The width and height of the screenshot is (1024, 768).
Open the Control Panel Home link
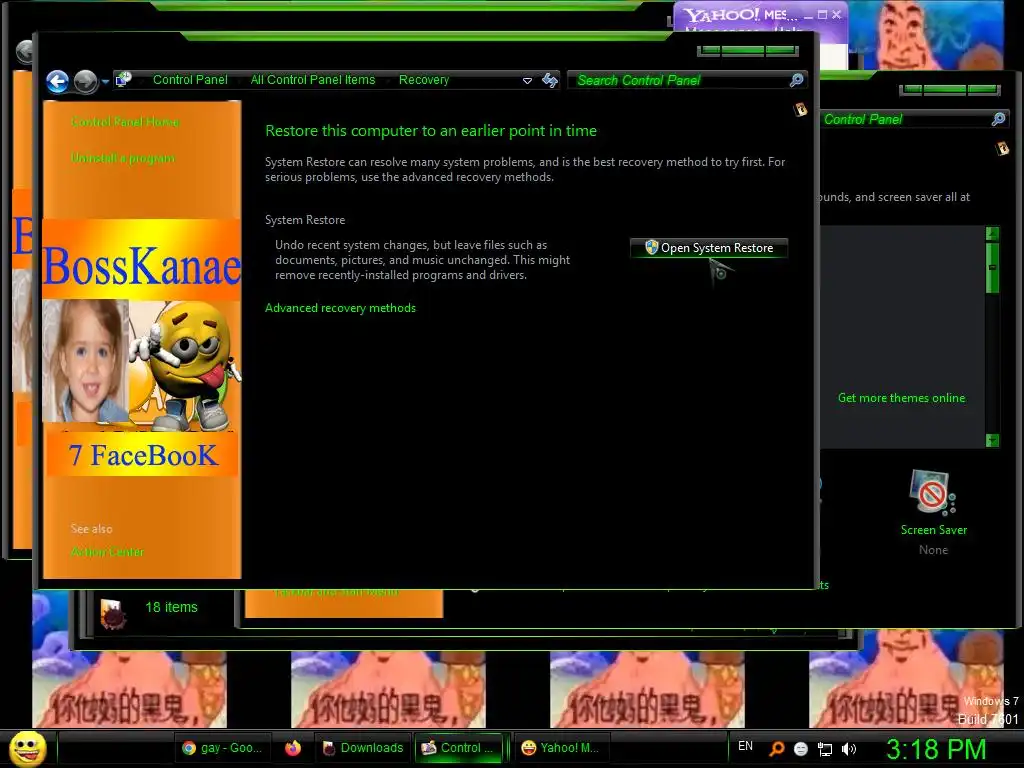[125, 121]
